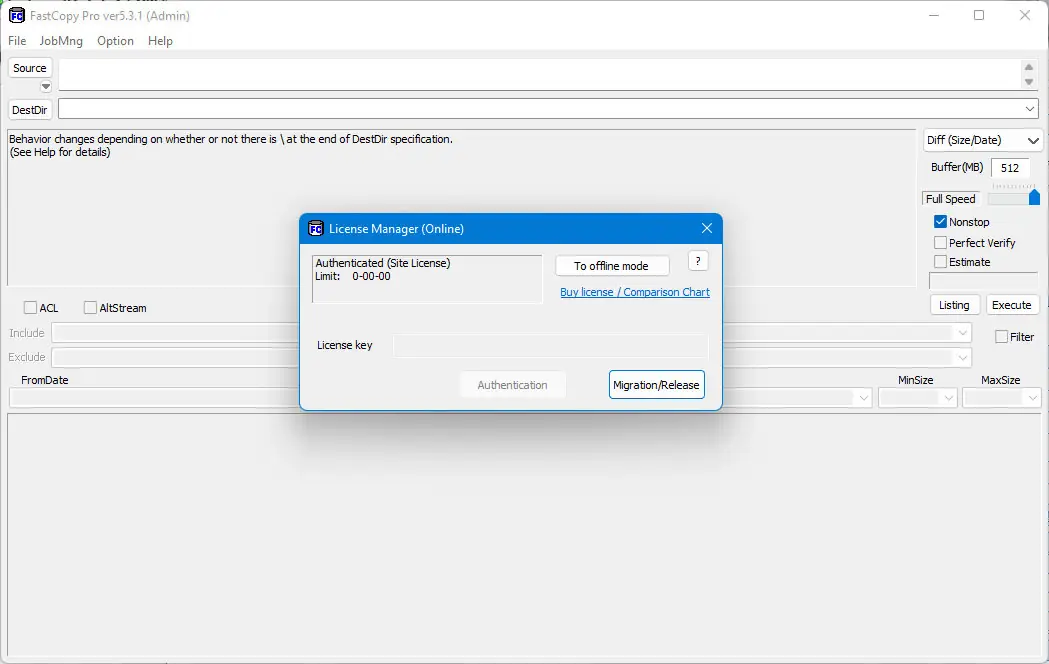1049x664 pixels.
Task: Adjust the Full Speed slider handle
Action: (x=1034, y=197)
